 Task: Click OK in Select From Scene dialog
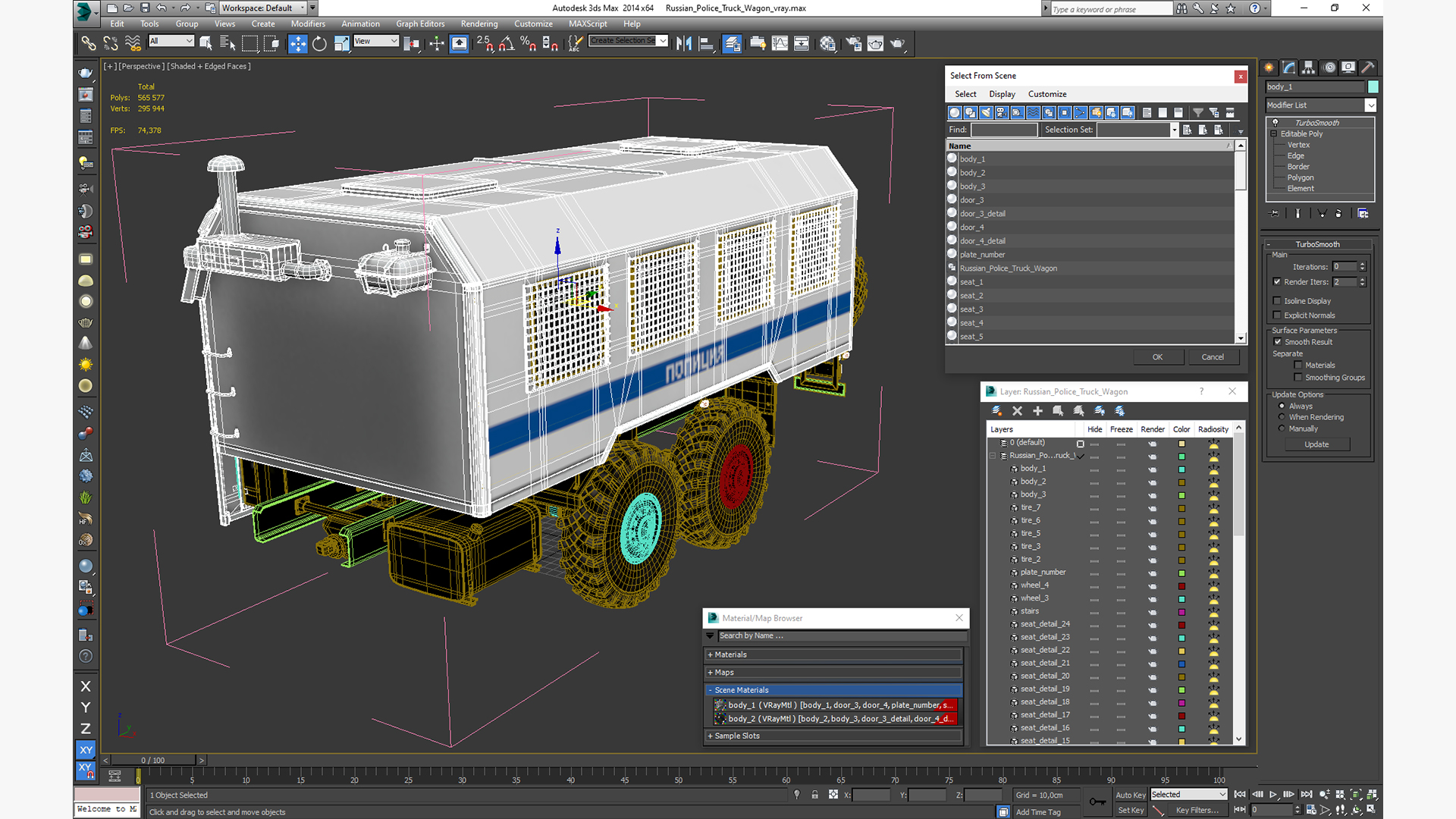[1157, 357]
